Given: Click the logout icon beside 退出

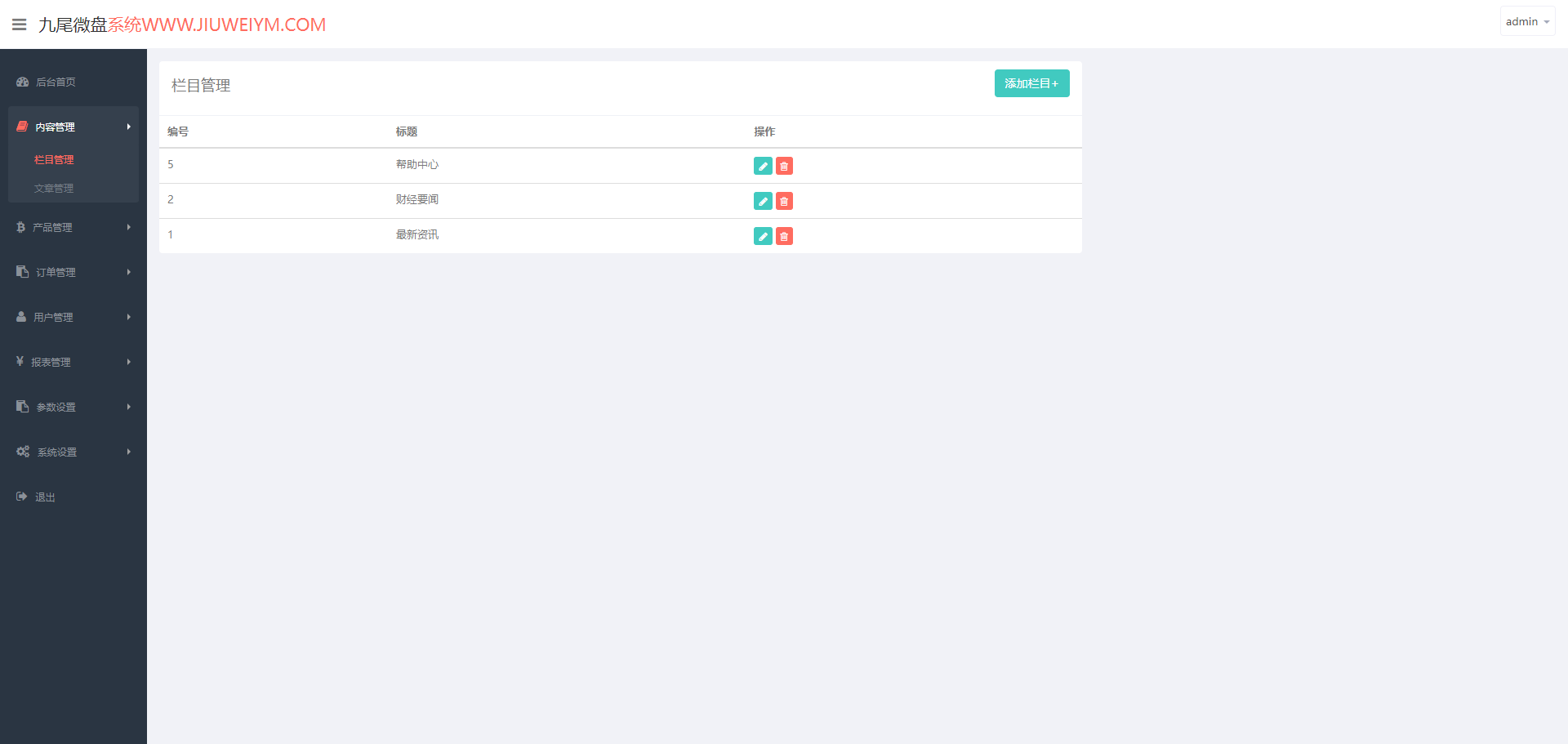Looking at the screenshot, I should [22, 497].
